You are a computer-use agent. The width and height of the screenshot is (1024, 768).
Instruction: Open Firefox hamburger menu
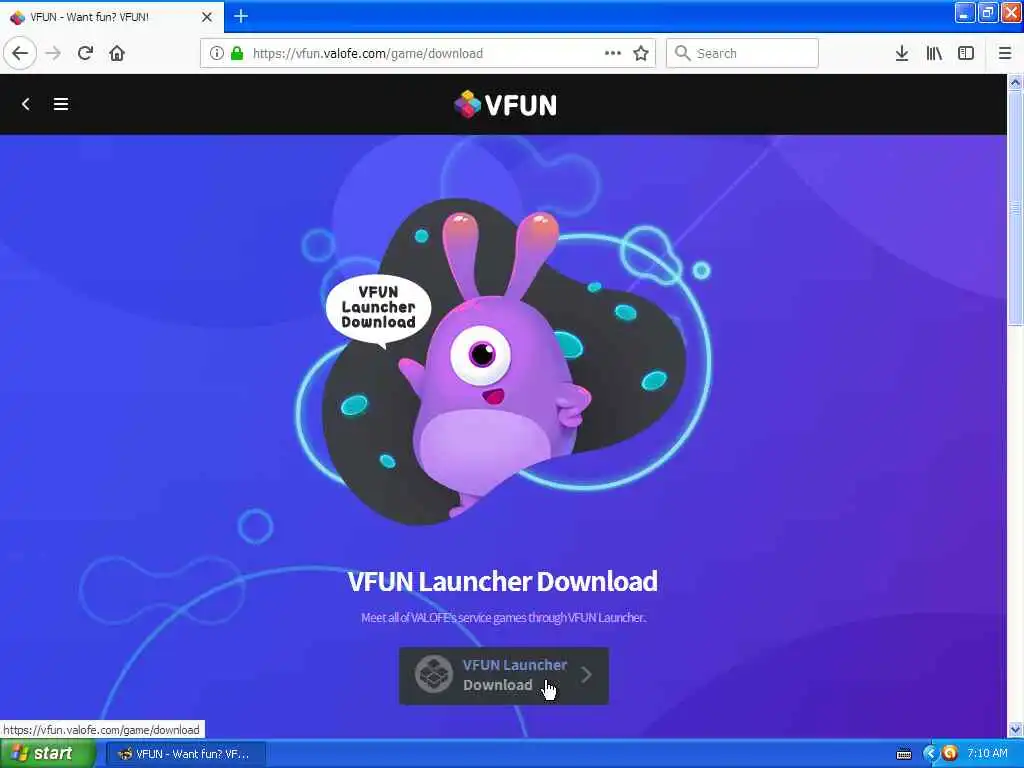1005,53
